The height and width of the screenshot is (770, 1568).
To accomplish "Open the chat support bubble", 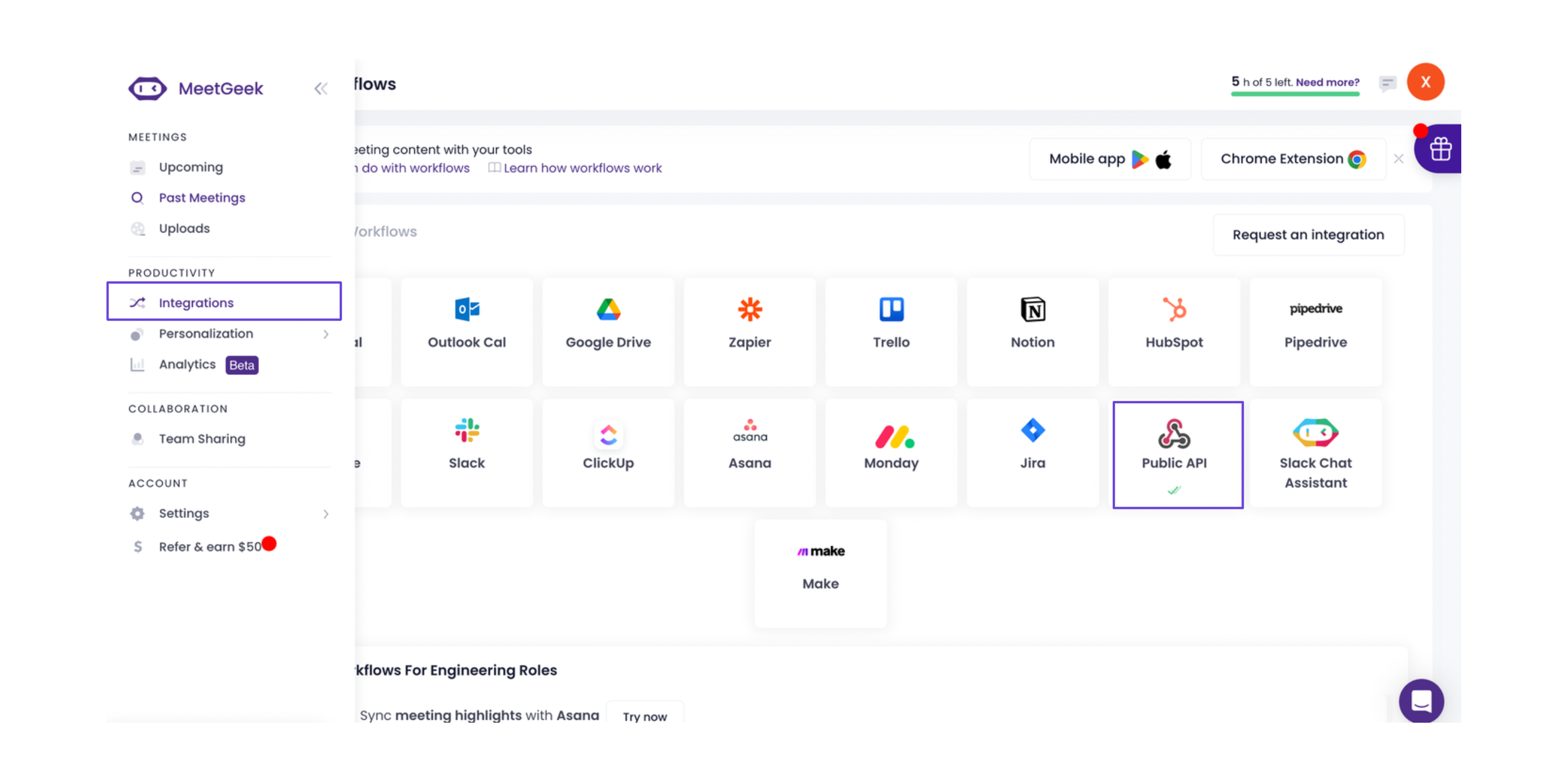I will [1421, 700].
